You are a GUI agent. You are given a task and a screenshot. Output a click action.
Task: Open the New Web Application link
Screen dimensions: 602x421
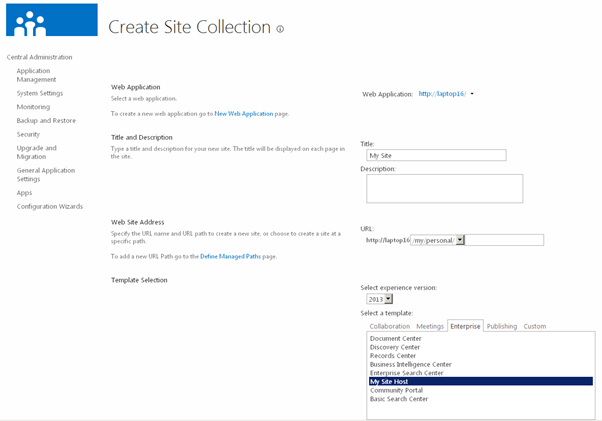(x=244, y=114)
